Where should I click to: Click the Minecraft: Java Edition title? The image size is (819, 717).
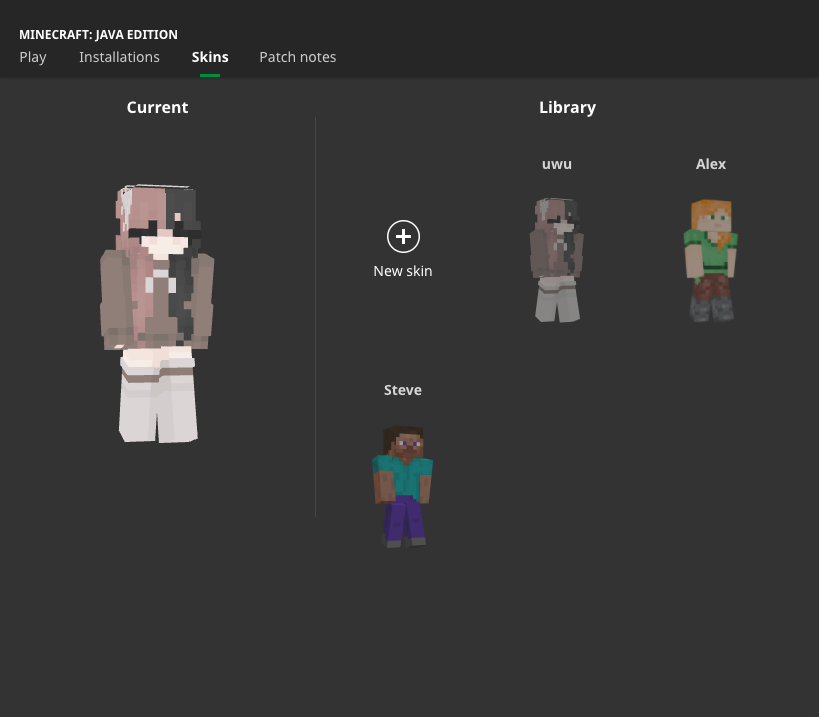pos(98,34)
